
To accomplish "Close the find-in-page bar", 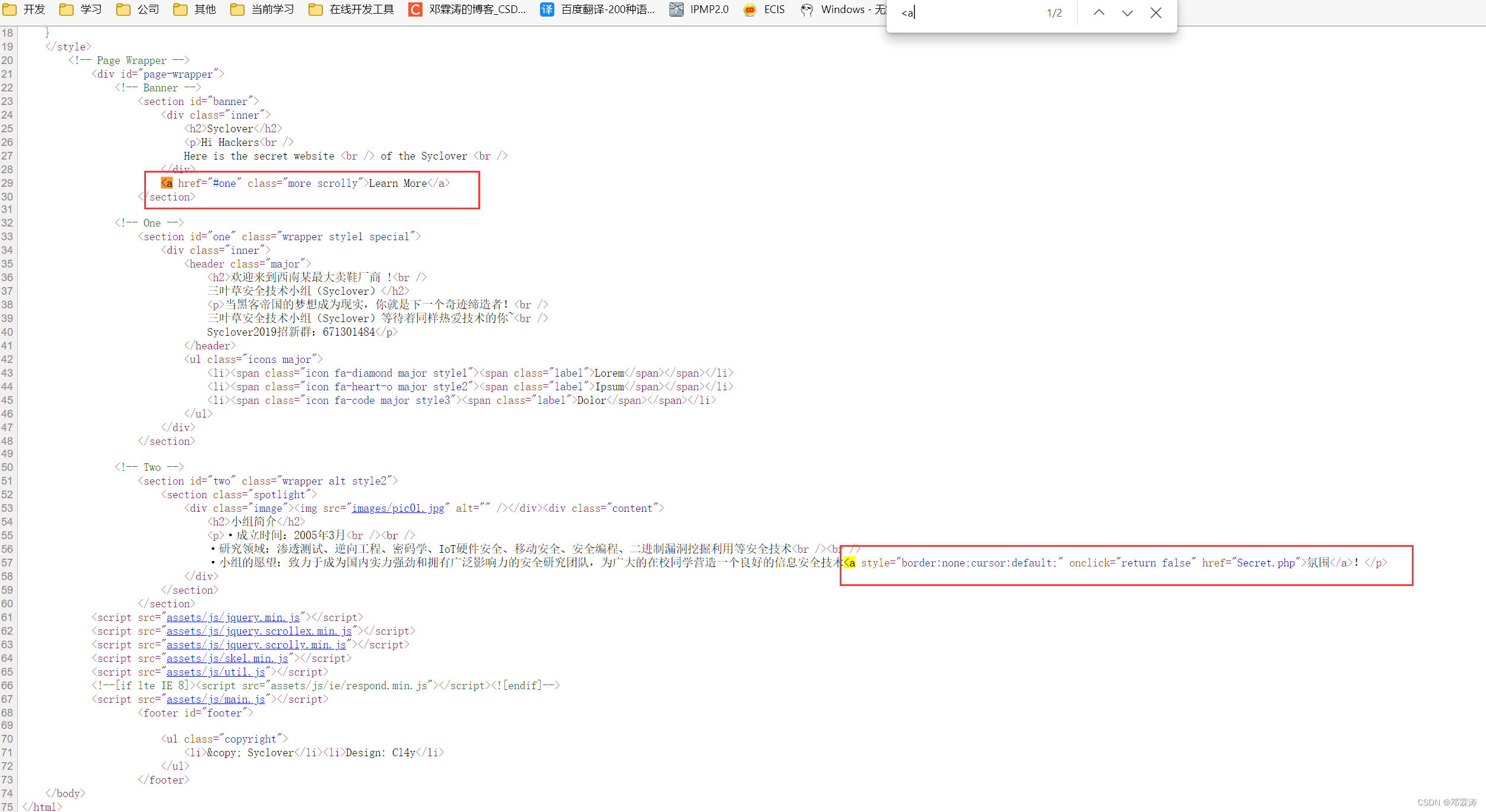I will point(1155,12).
